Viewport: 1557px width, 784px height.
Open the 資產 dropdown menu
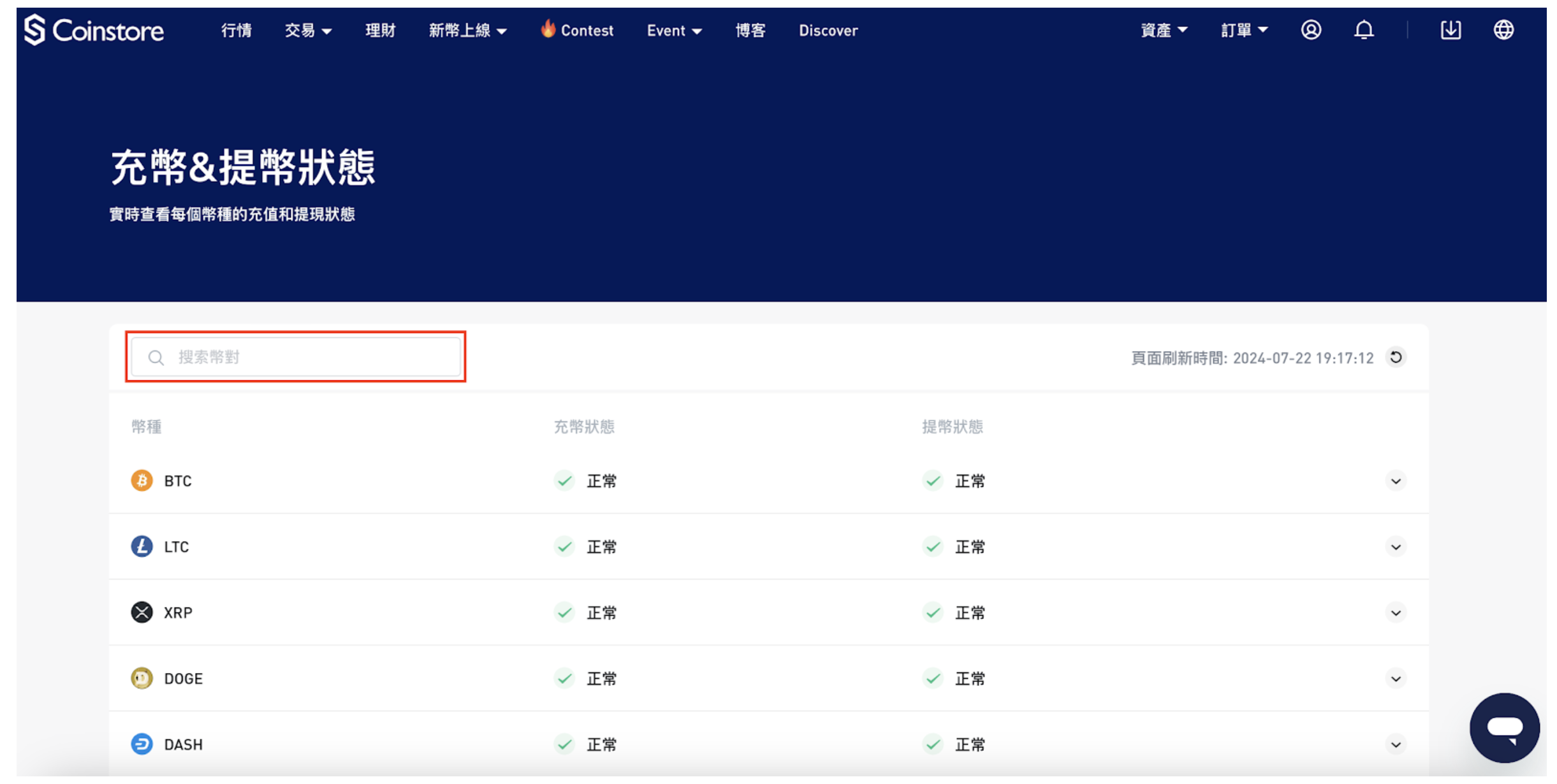click(1164, 31)
